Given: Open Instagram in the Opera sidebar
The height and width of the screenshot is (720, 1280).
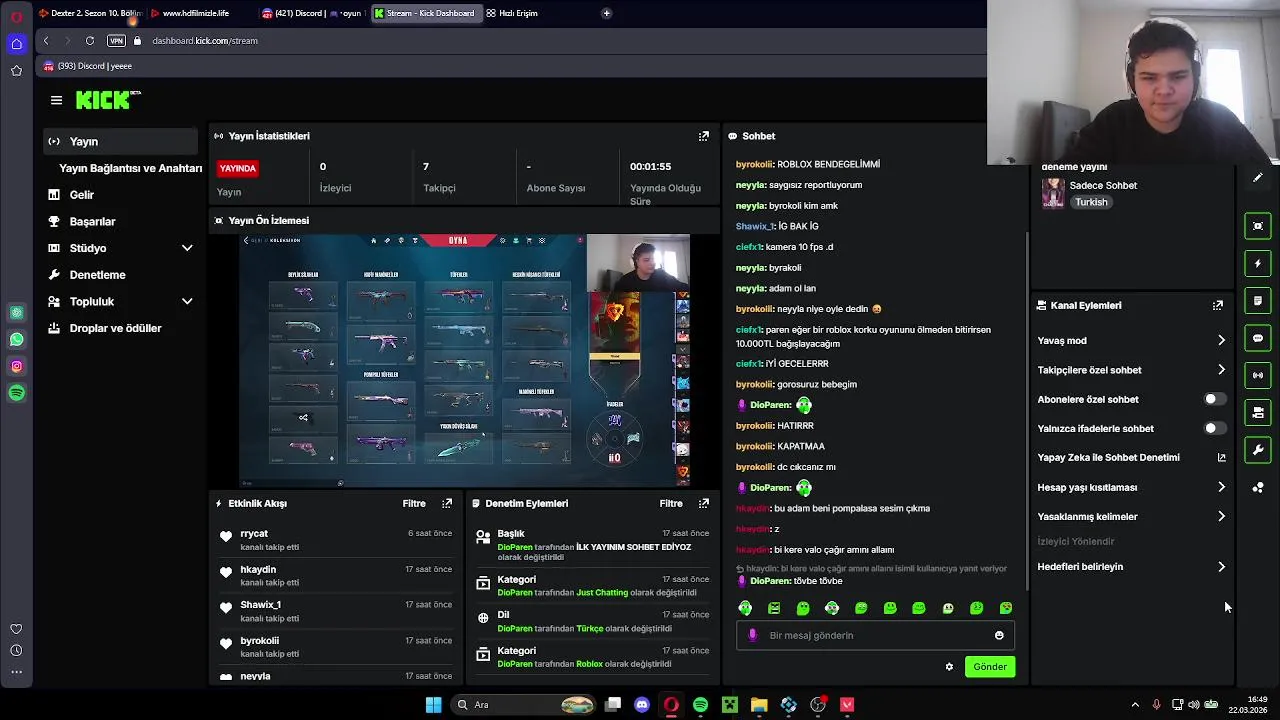Looking at the screenshot, I should coord(16,366).
